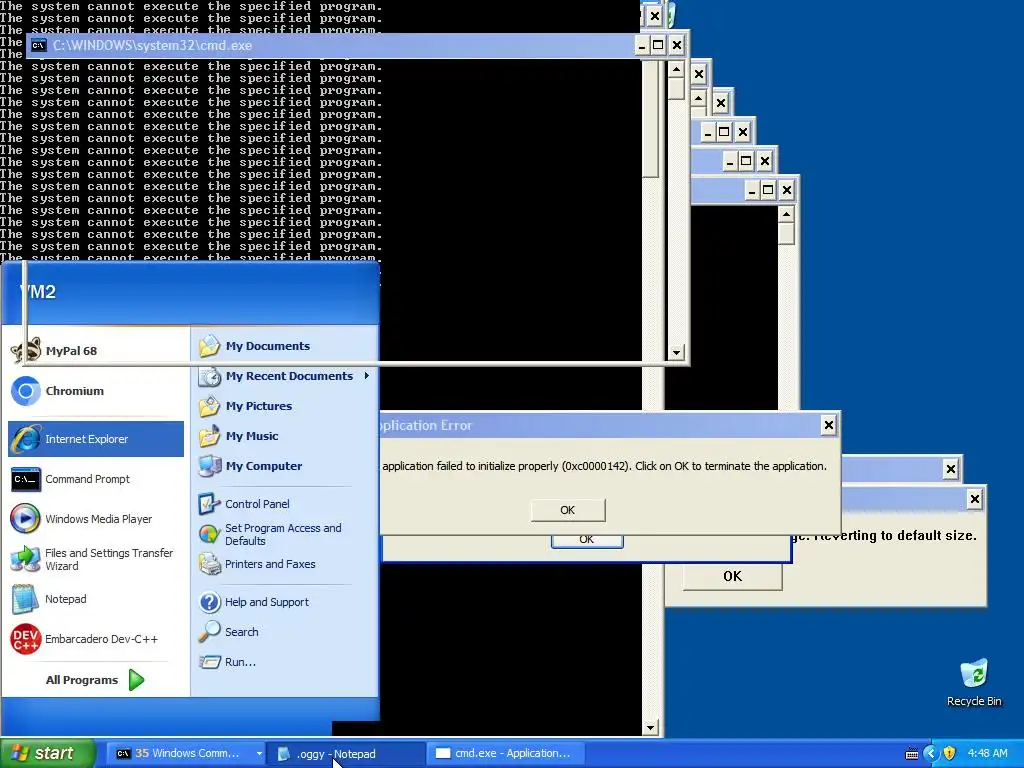Click scroll down arrow in front cmd.exe window
The width and height of the screenshot is (1024, 768).
tap(676, 353)
